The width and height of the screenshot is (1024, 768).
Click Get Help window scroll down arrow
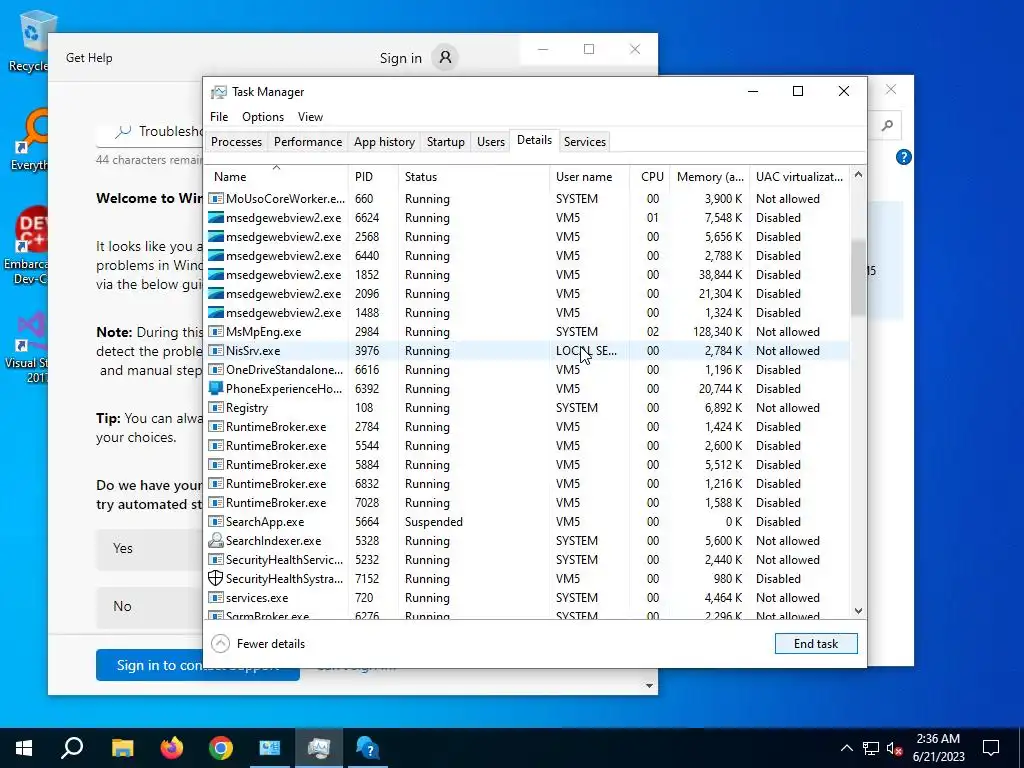649,686
